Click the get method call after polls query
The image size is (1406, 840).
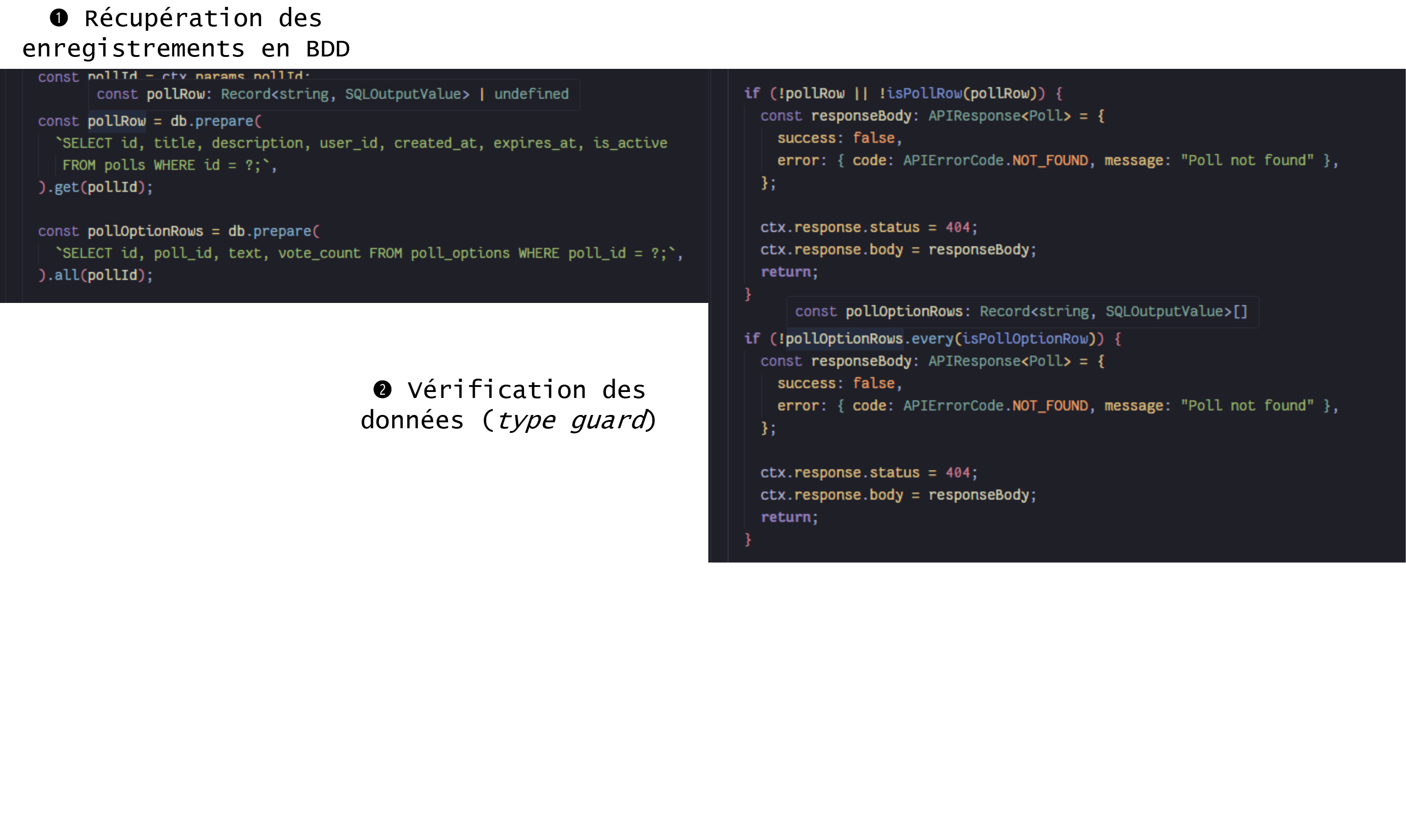(66, 187)
